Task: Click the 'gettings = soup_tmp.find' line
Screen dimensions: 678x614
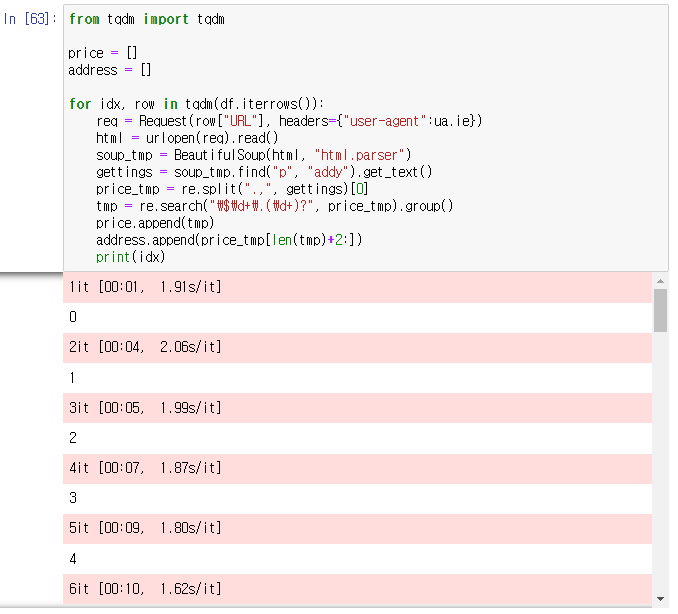Action: click(x=264, y=172)
